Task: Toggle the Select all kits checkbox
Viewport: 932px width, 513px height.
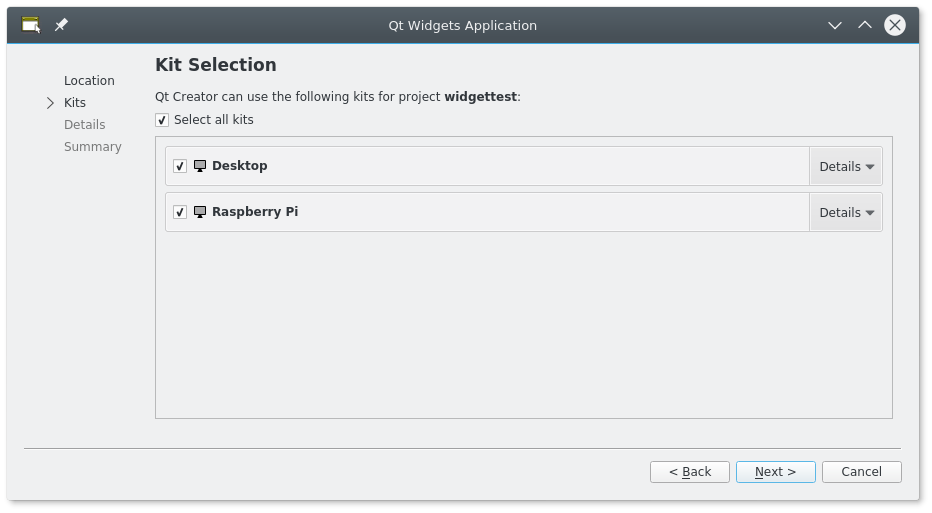Action: [x=162, y=120]
